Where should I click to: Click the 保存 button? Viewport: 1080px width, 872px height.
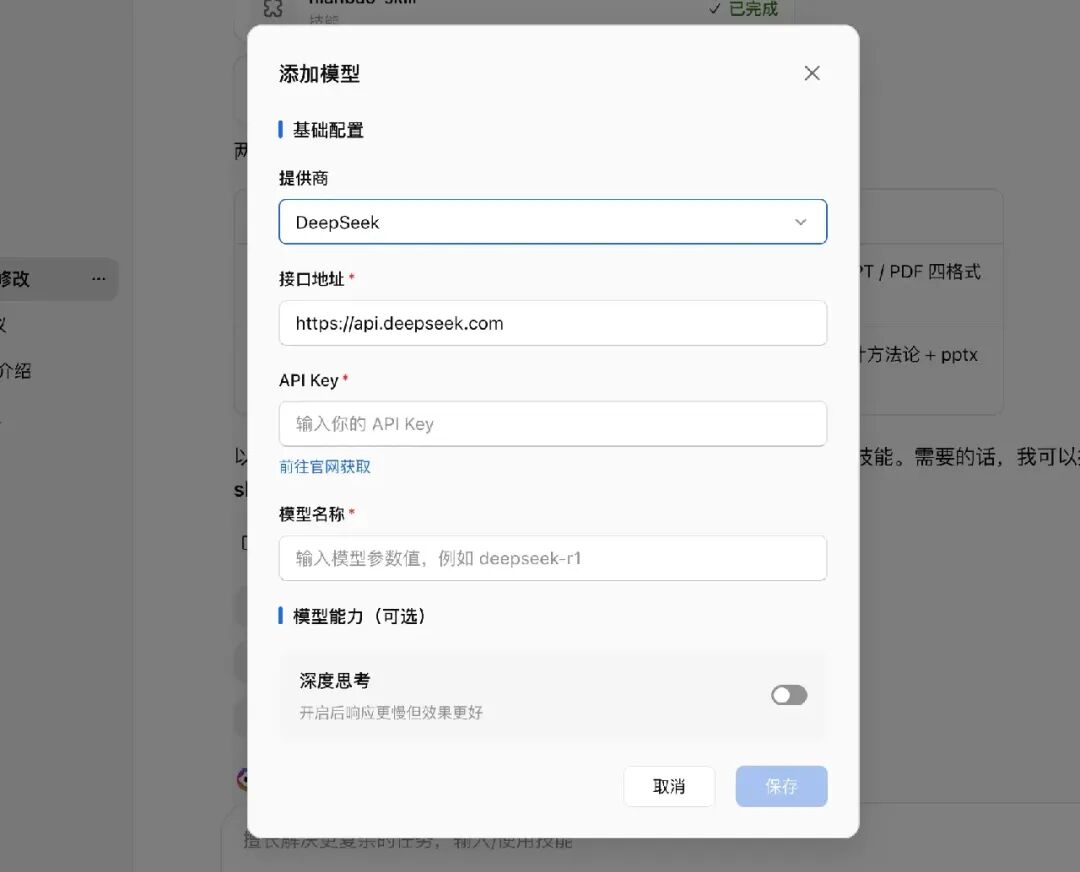click(x=781, y=786)
